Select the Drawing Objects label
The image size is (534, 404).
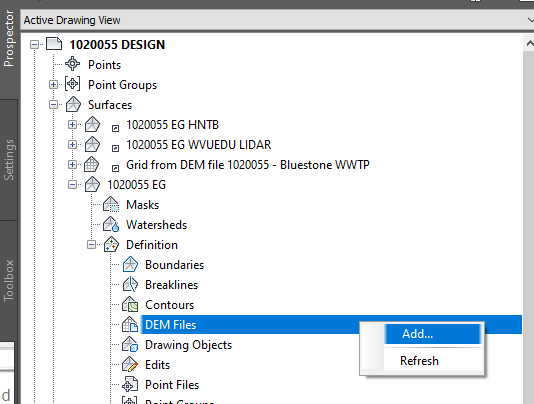188,345
